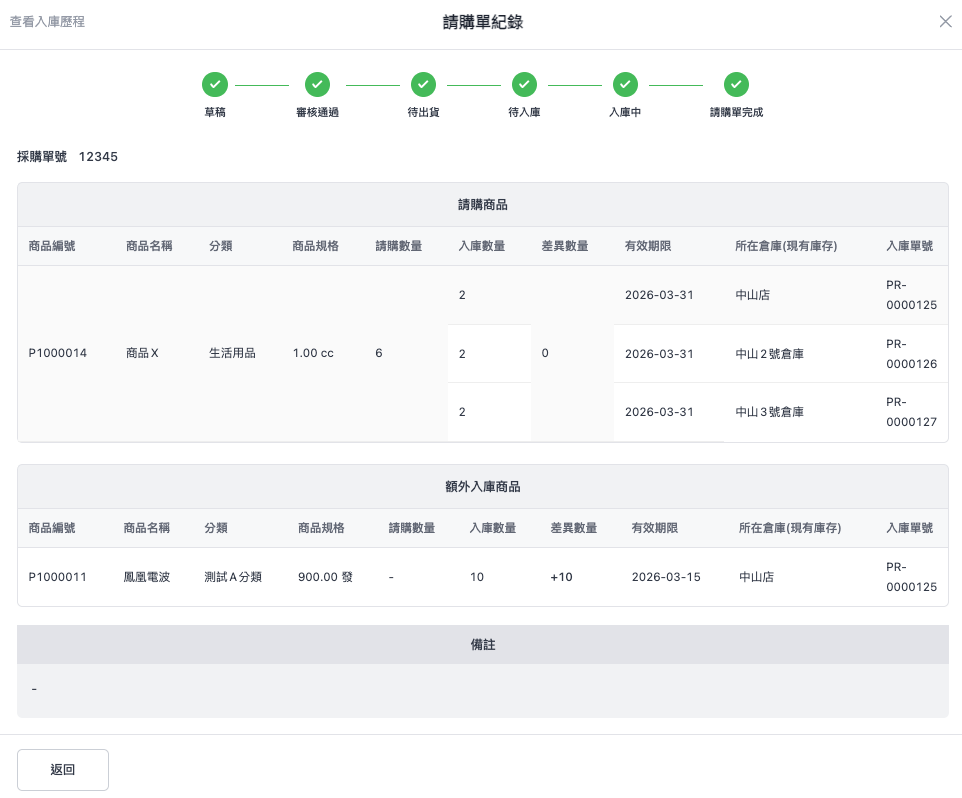Click the 請購商品 section header
The height and width of the screenshot is (798, 962).
[x=482, y=205]
